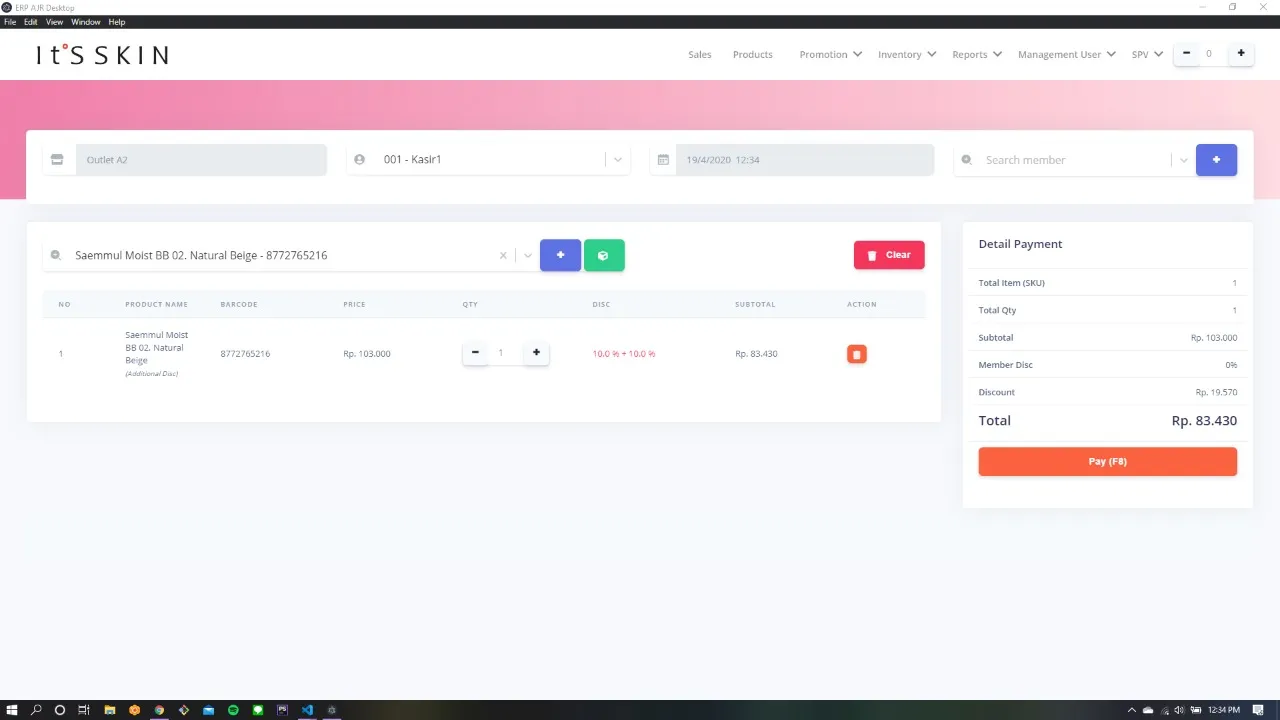1280x720 pixels.
Task: Click the outlet icon next to Outlet A2
Action: click(x=57, y=158)
